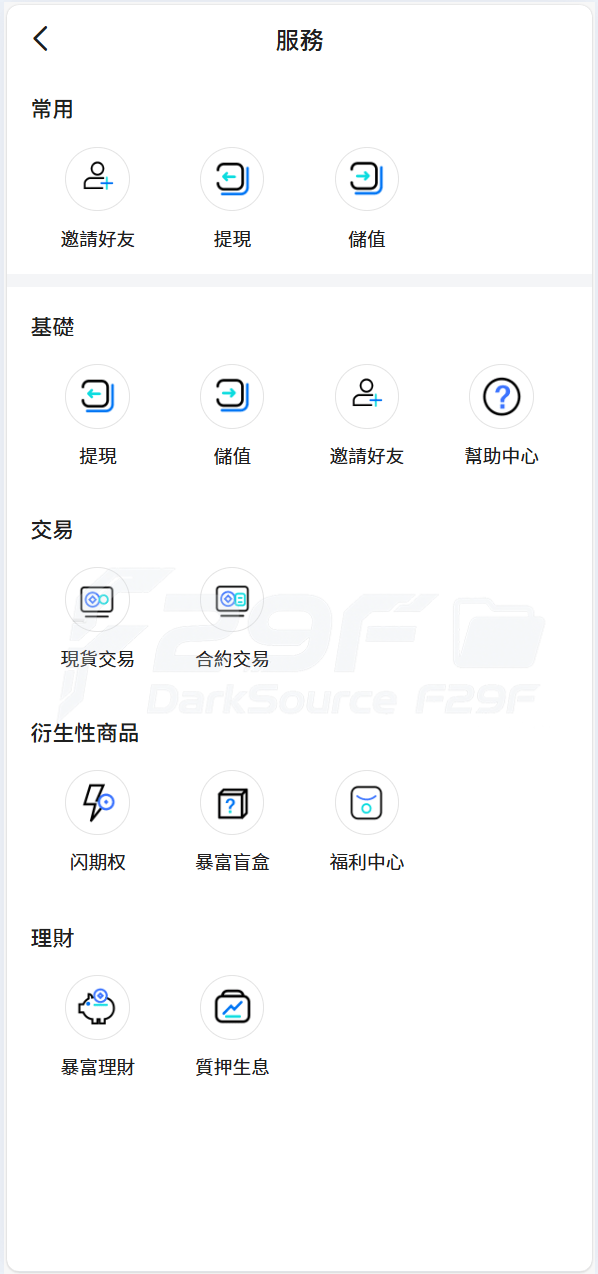The height and width of the screenshot is (1274, 598).
Task: Click the 暴富理財 text label
Action: click(x=97, y=1067)
